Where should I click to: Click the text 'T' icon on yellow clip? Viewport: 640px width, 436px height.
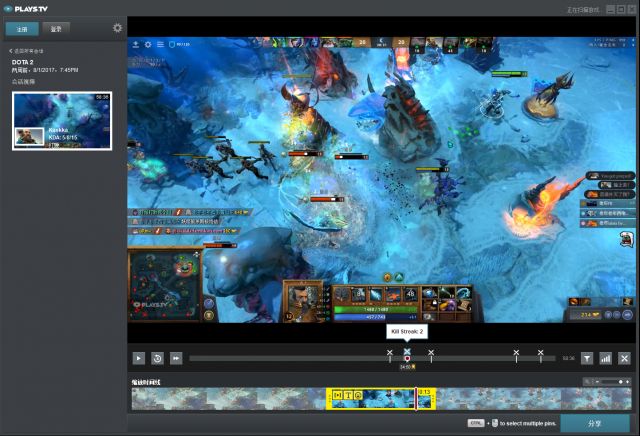(x=348, y=395)
